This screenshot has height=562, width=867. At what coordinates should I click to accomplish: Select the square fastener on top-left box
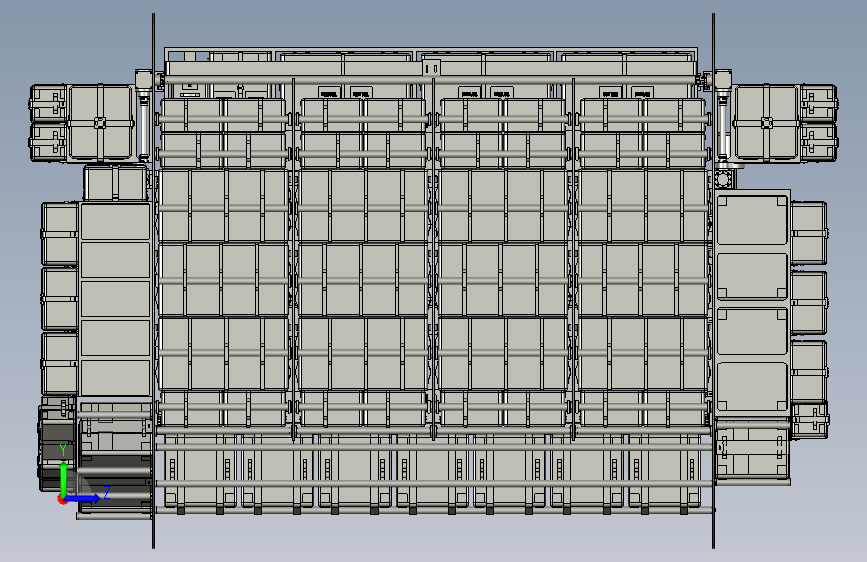pyautogui.click(x=100, y=123)
